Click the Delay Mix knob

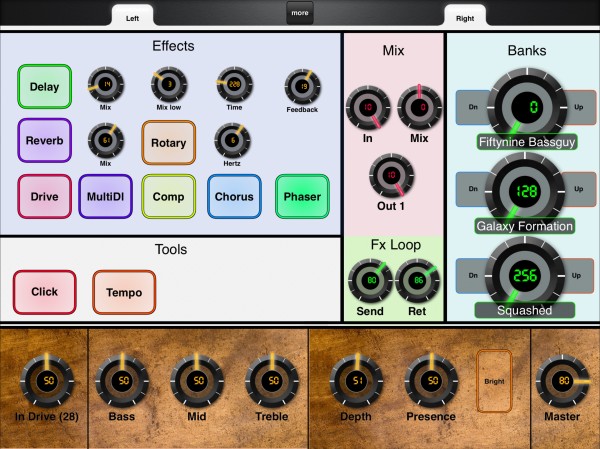coord(106,84)
